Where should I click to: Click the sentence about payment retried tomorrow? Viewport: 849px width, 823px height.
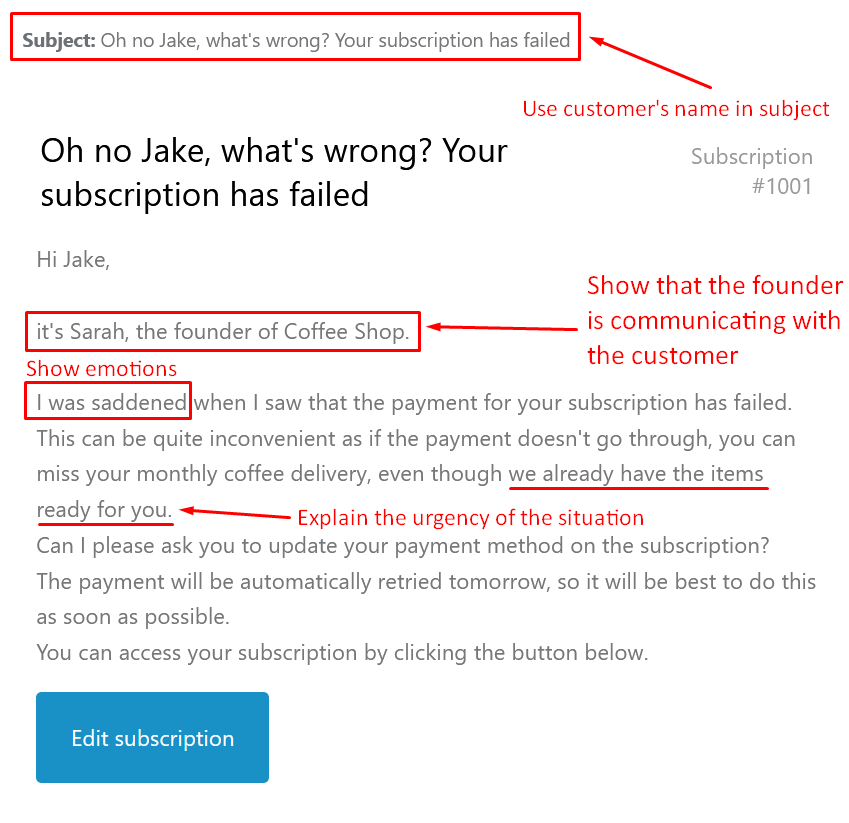click(426, 599)
